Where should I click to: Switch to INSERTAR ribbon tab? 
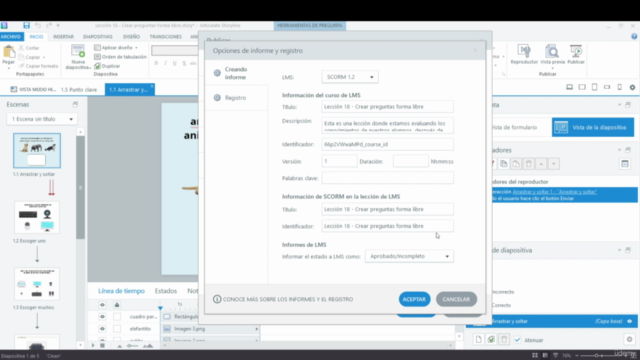pyautogui.click(x=63, y=36)
